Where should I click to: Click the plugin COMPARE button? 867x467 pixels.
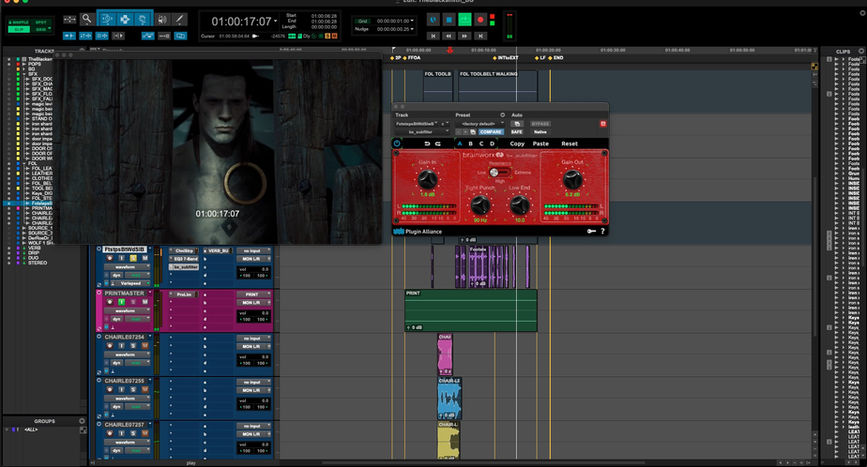(x=491, y=132)
